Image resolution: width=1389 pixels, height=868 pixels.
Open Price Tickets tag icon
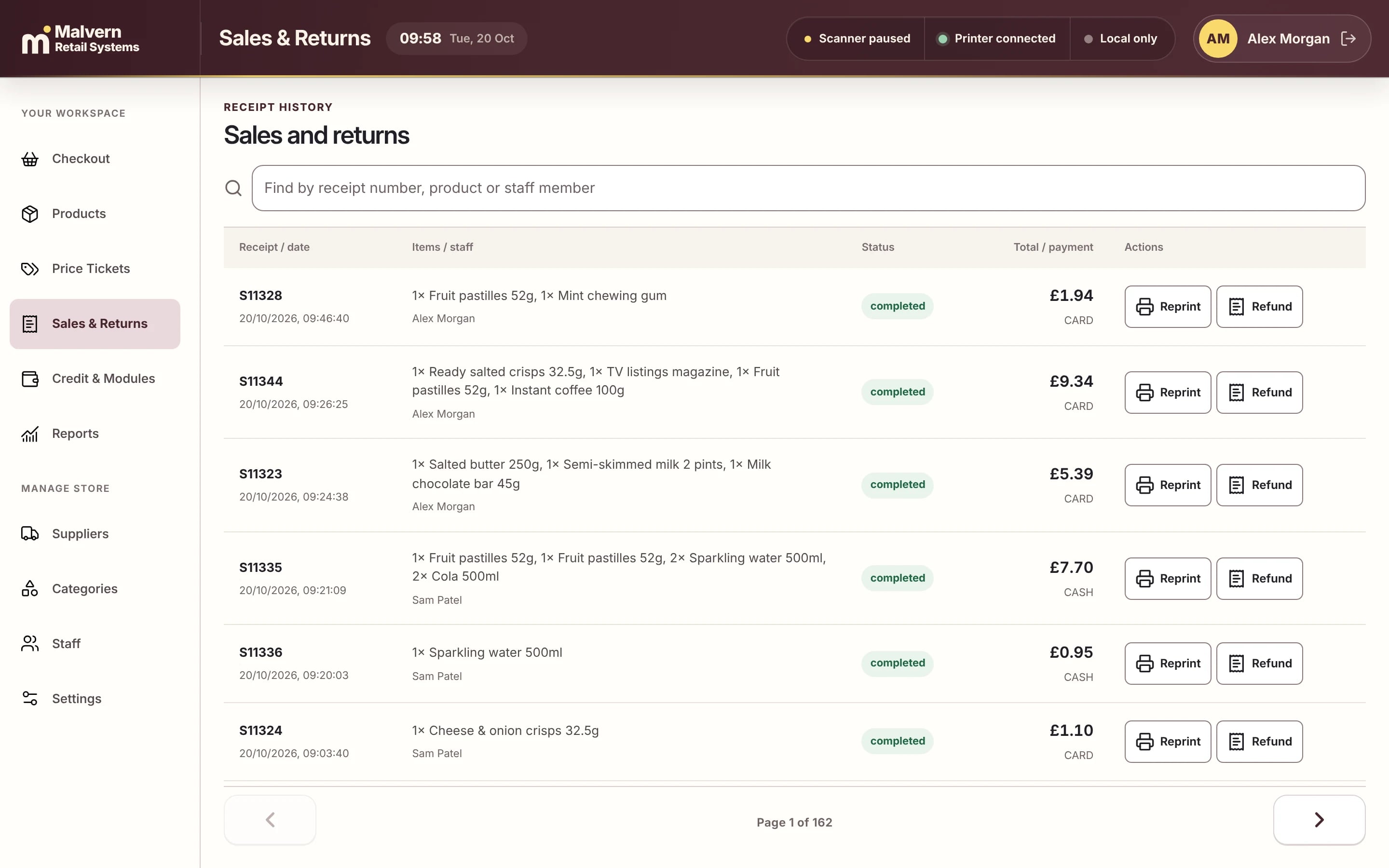point(30,269)
